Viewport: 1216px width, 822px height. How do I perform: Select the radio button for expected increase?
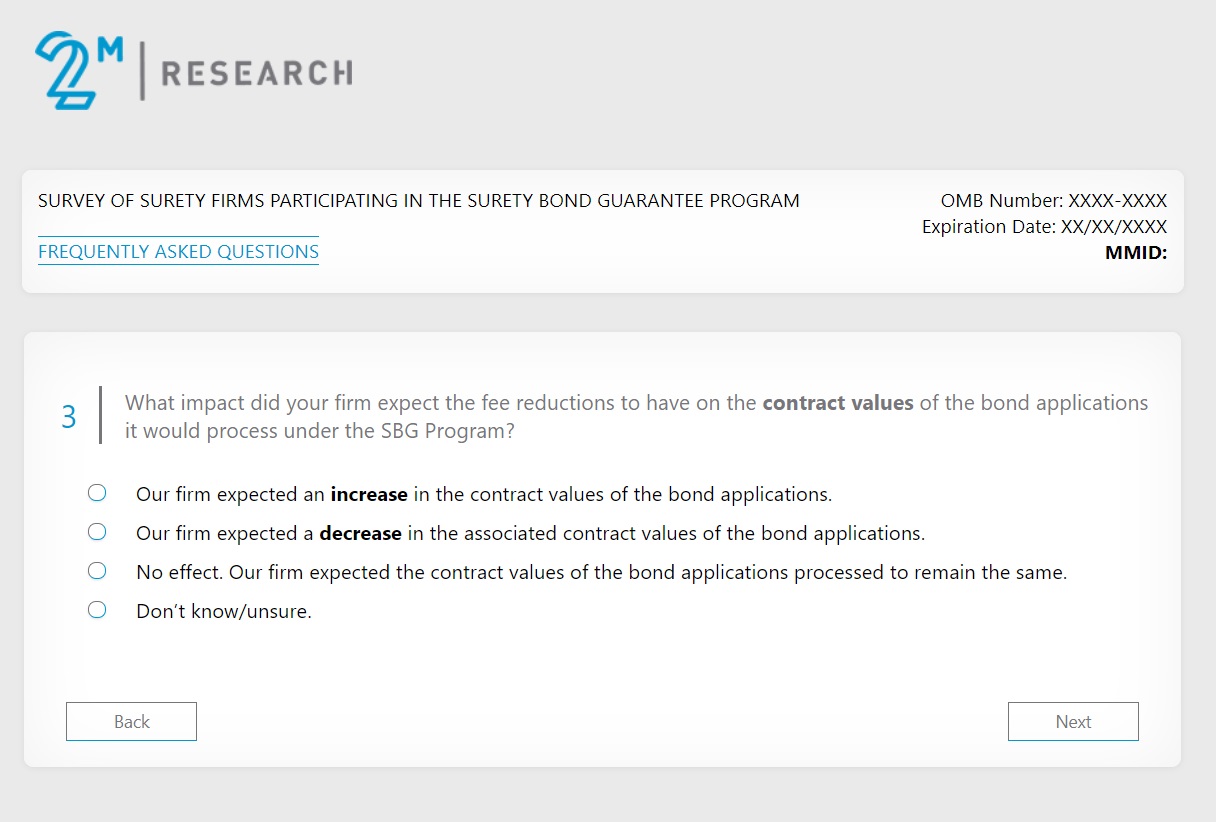pos(97,493)
